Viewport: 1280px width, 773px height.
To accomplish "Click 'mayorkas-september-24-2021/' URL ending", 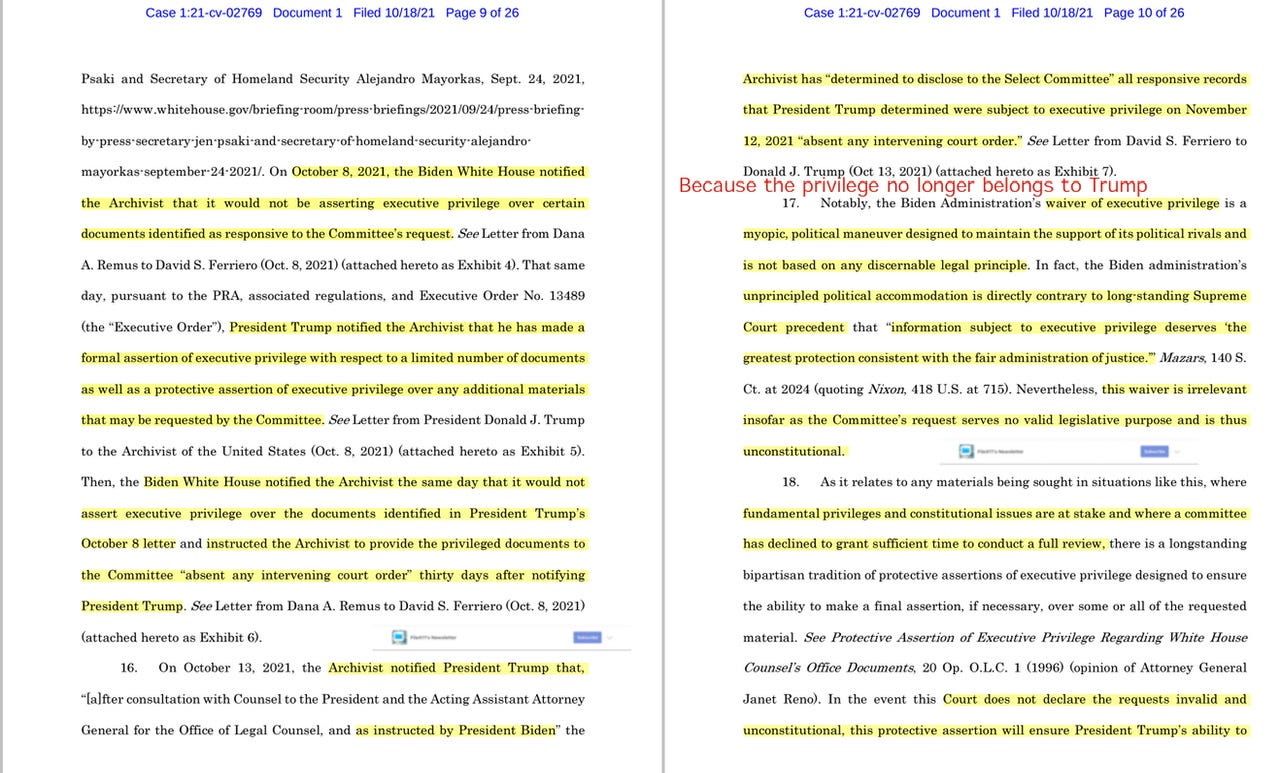I will (174, 172).
